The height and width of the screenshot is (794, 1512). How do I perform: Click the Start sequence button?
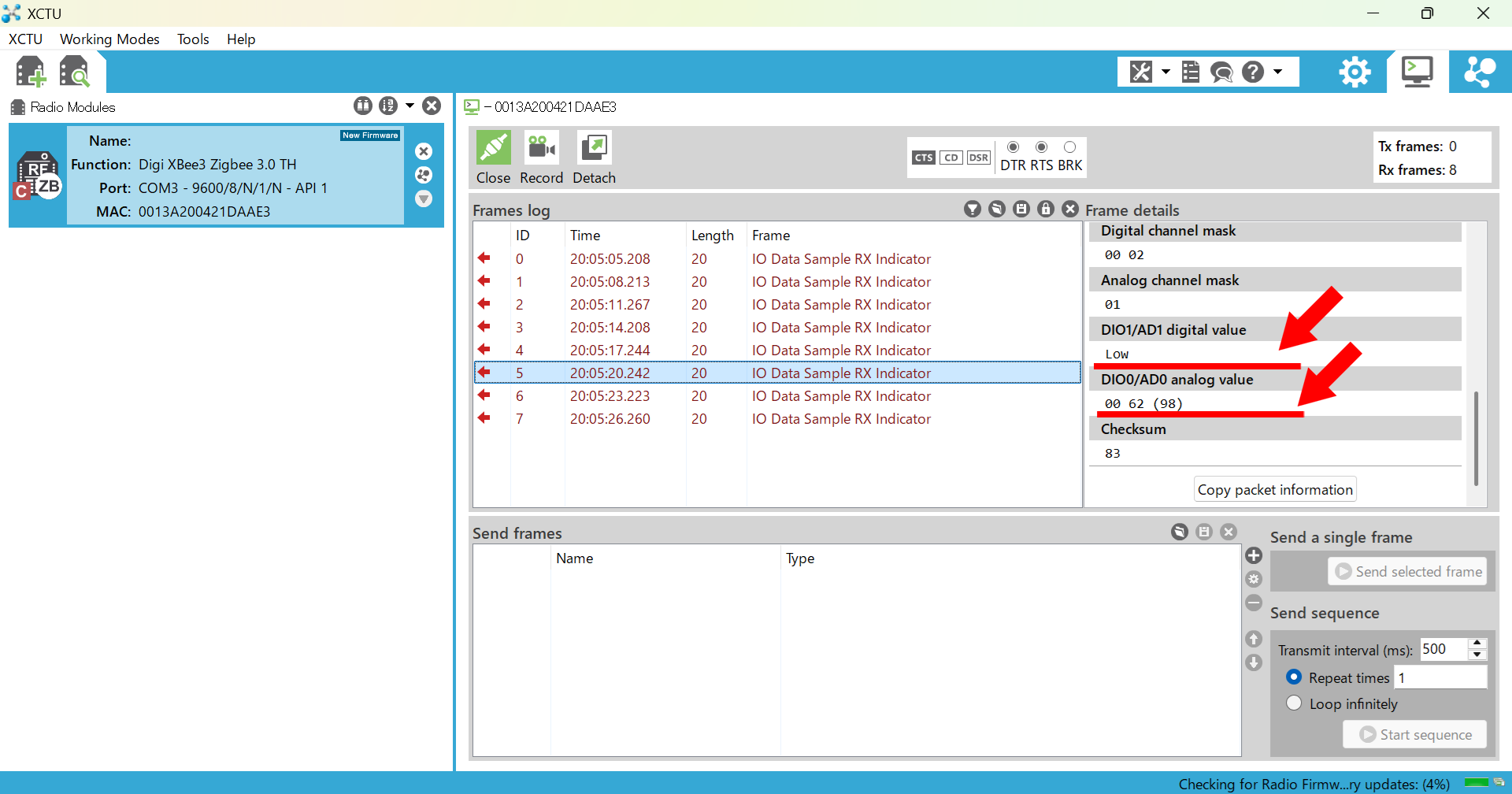coord(1415,734)
